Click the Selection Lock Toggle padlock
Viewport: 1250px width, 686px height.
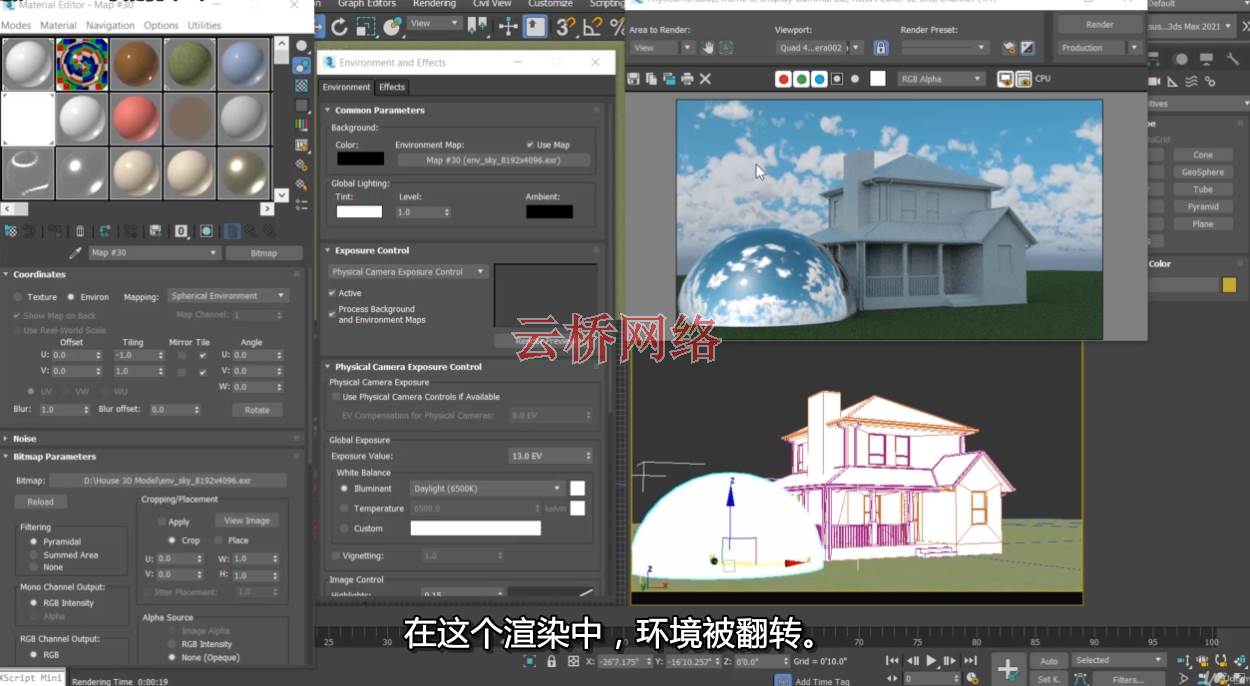point(553,661)
